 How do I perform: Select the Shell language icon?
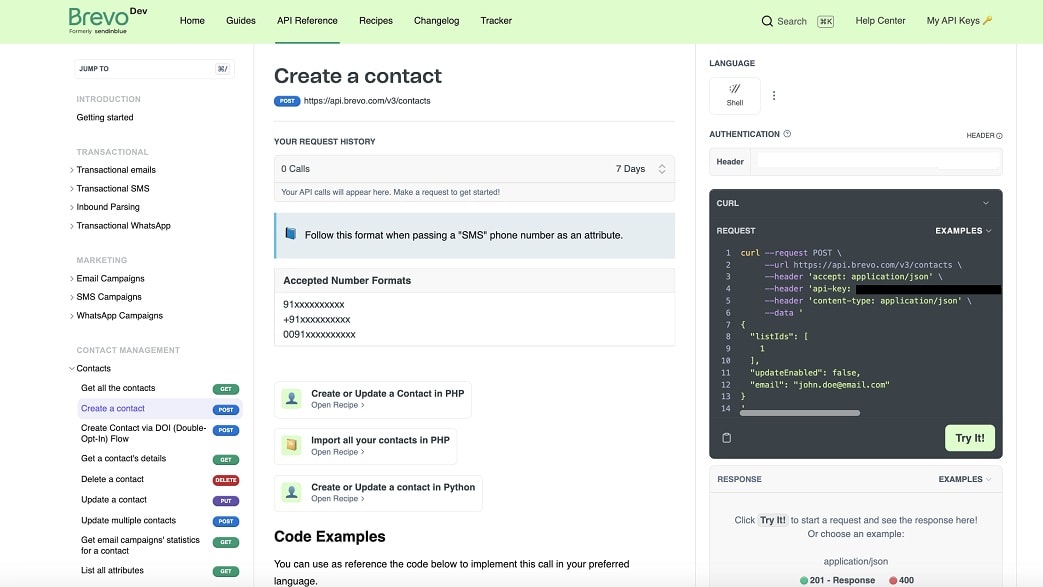[x=734, y=95]
